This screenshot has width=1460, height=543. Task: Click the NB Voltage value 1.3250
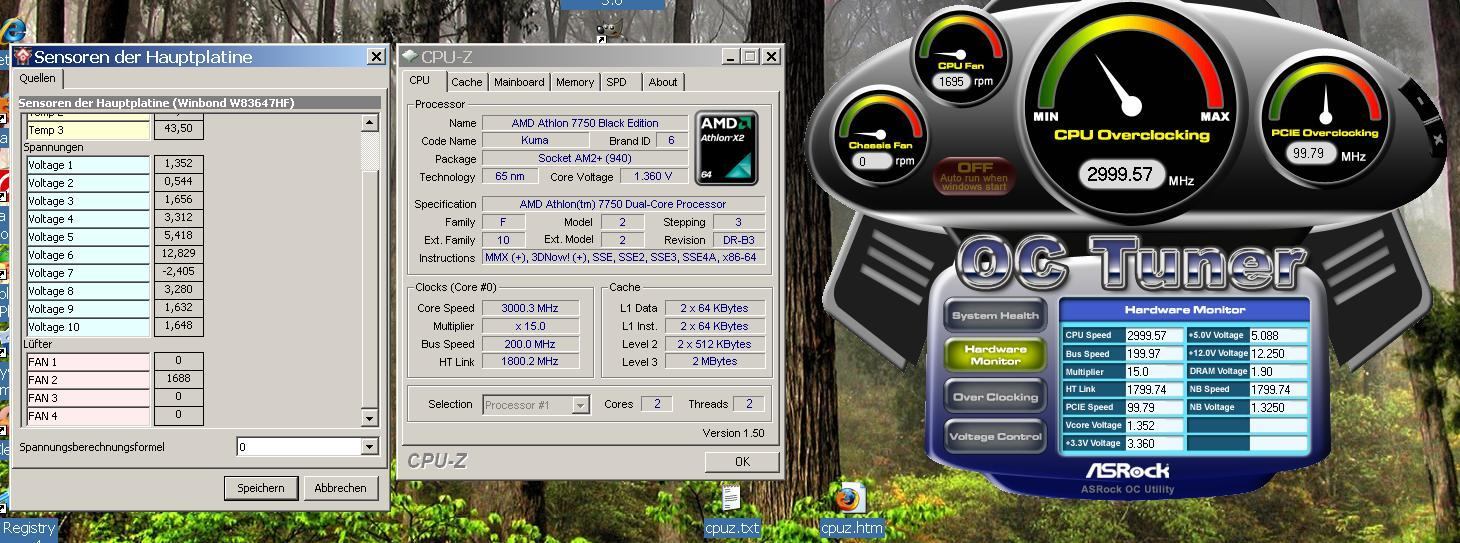pyautogui.click(x=1278, y=407)
